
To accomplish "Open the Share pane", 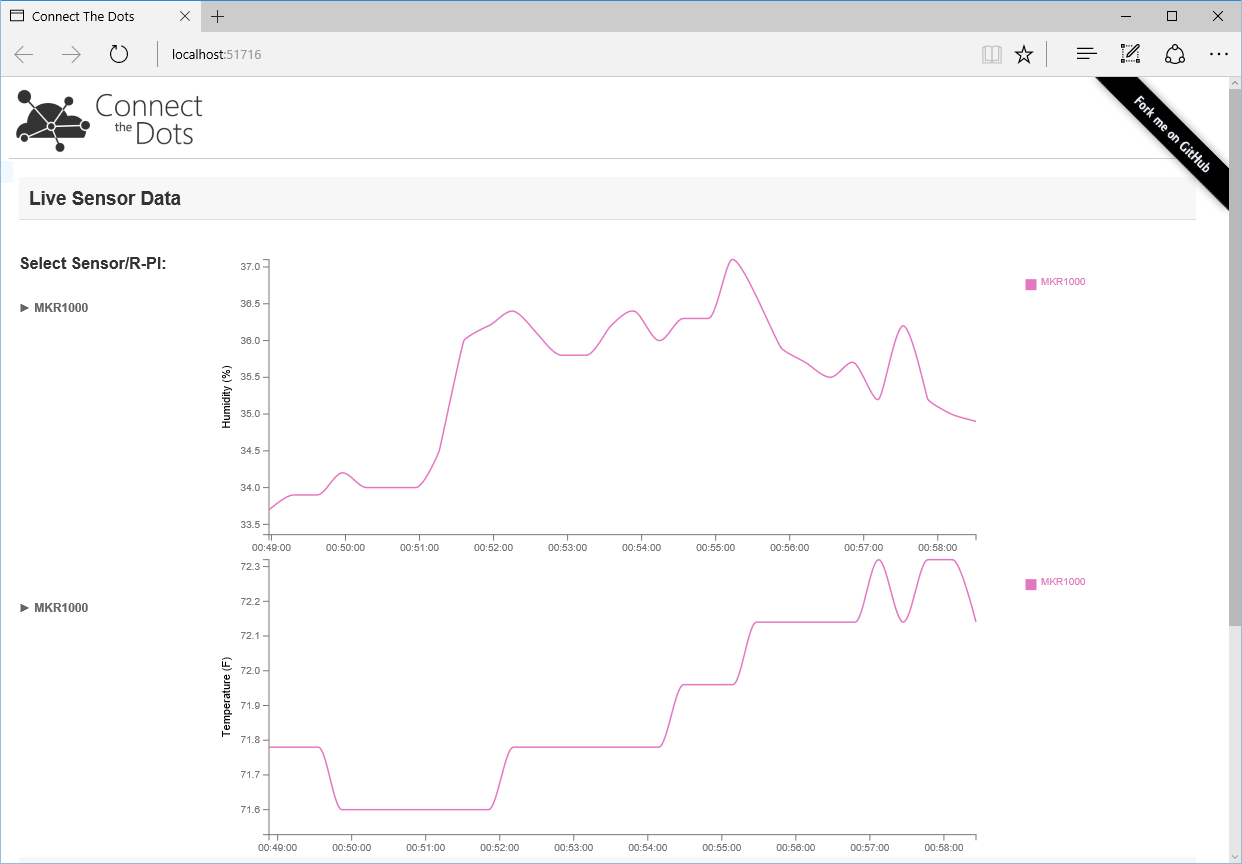I will coord(1174,54).
